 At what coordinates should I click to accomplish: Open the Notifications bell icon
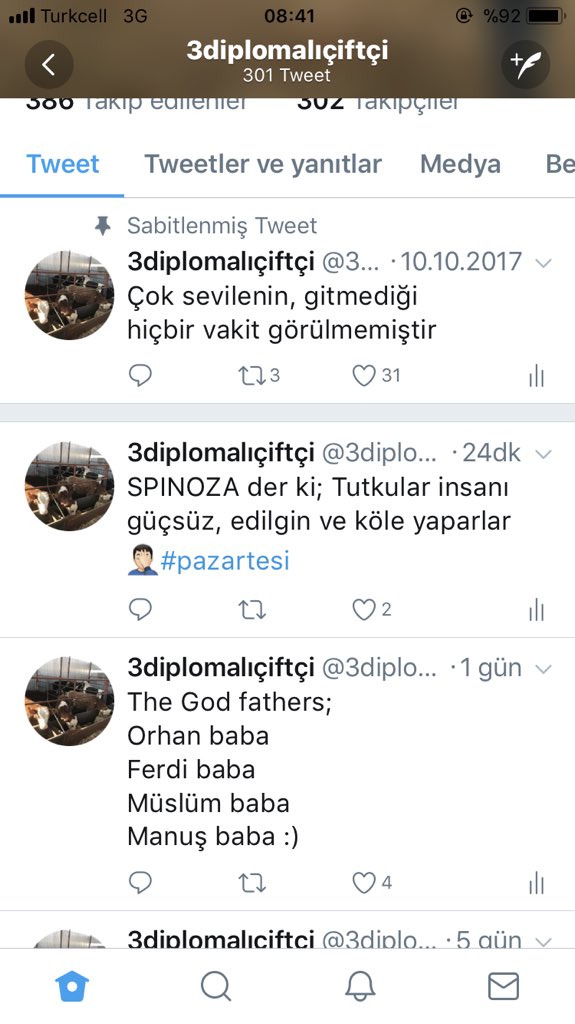click(360, 985)
